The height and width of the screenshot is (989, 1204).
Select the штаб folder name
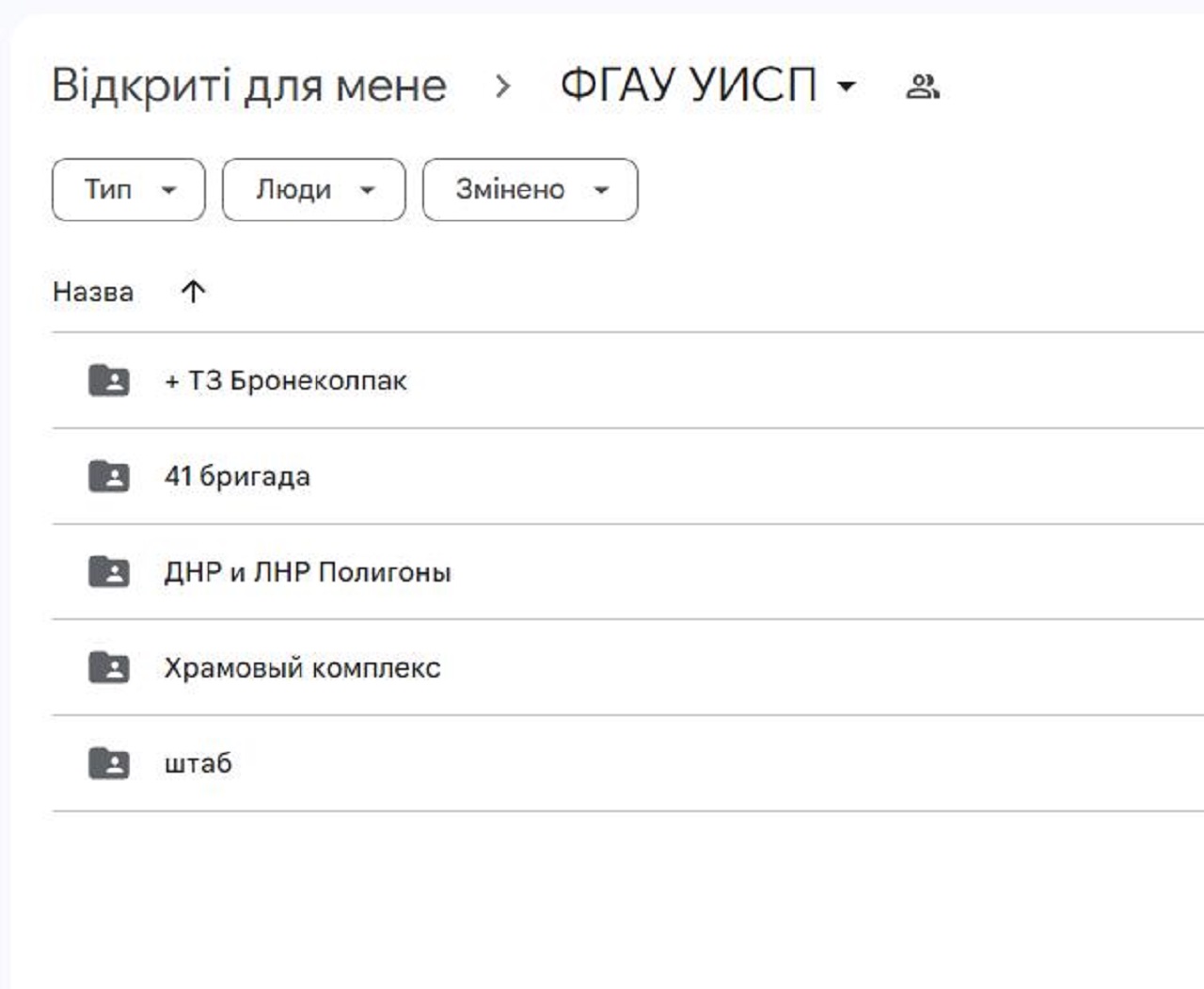[198, 763]
